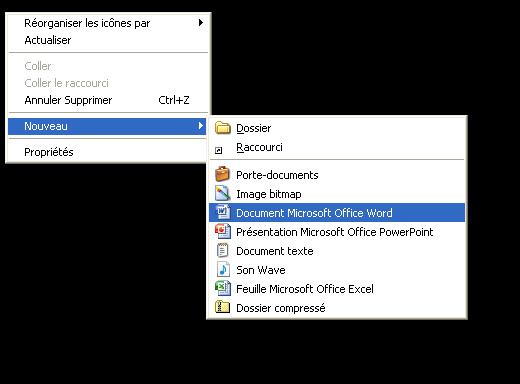The width and height of the screenshot is (520, 384).
Task: Click the Son Wave music note icon
Action: coord(223,269)
